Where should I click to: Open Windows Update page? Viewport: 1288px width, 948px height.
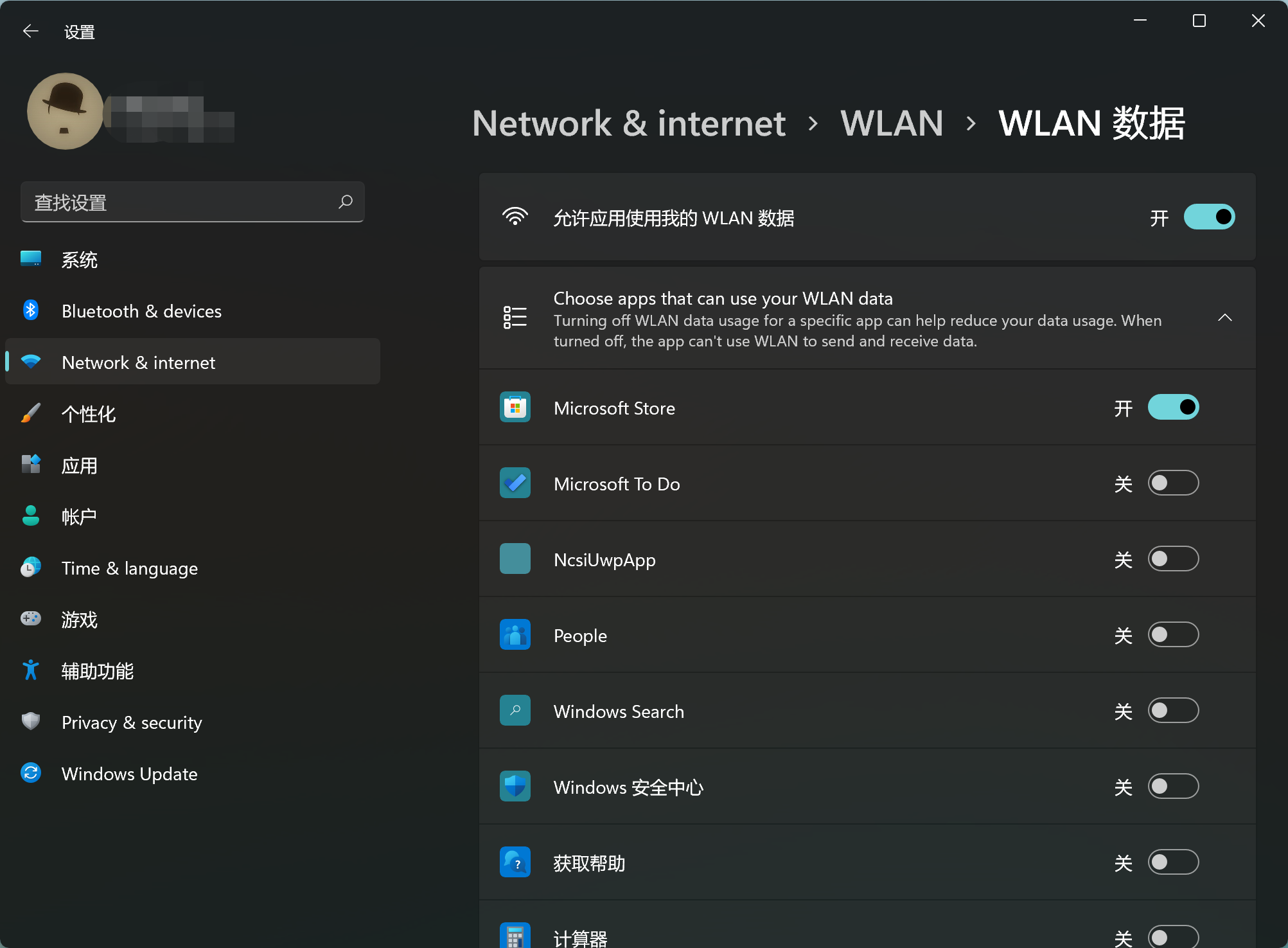193,774
